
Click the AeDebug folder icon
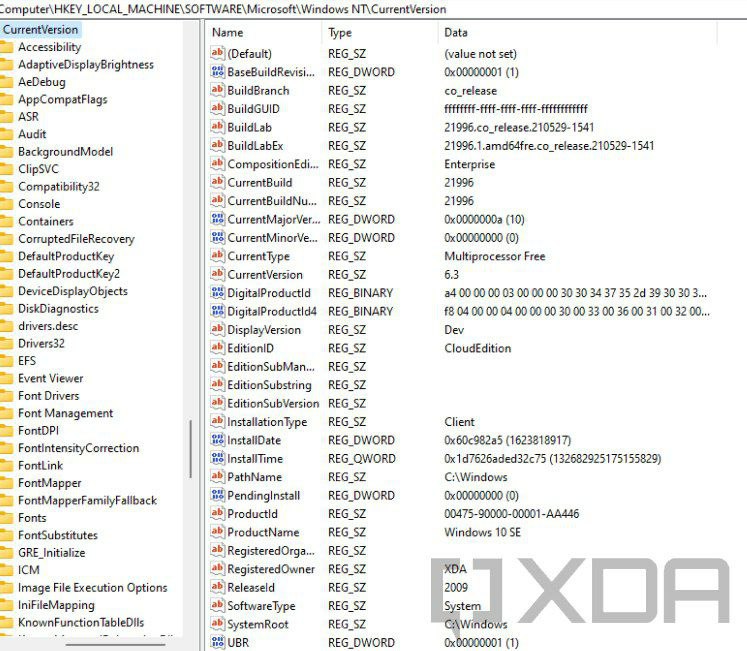pos(6,81)
